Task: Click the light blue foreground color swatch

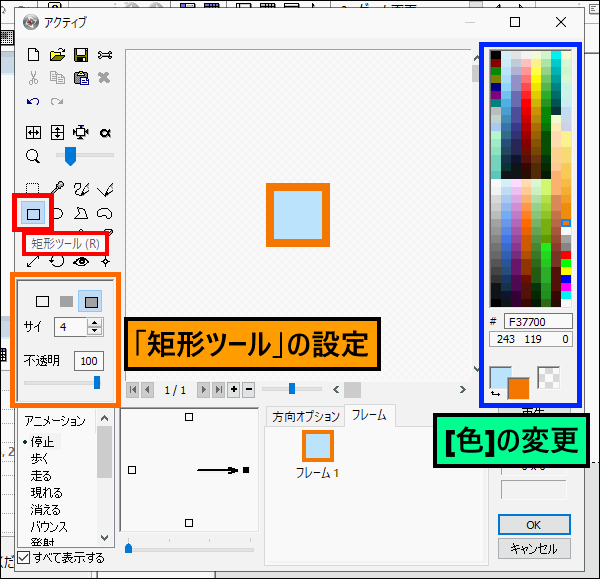Action: [499, 377]
